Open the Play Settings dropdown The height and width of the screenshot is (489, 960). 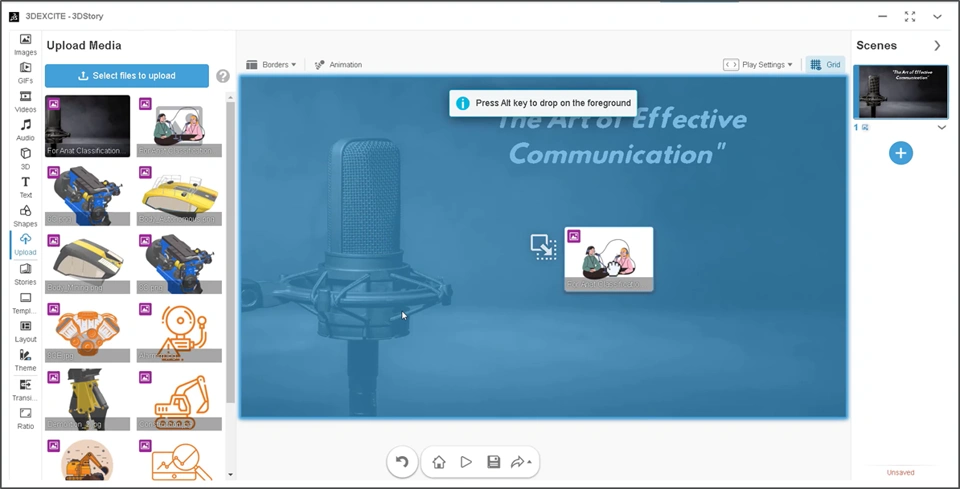pyautogui.click(x=758, y=64)
